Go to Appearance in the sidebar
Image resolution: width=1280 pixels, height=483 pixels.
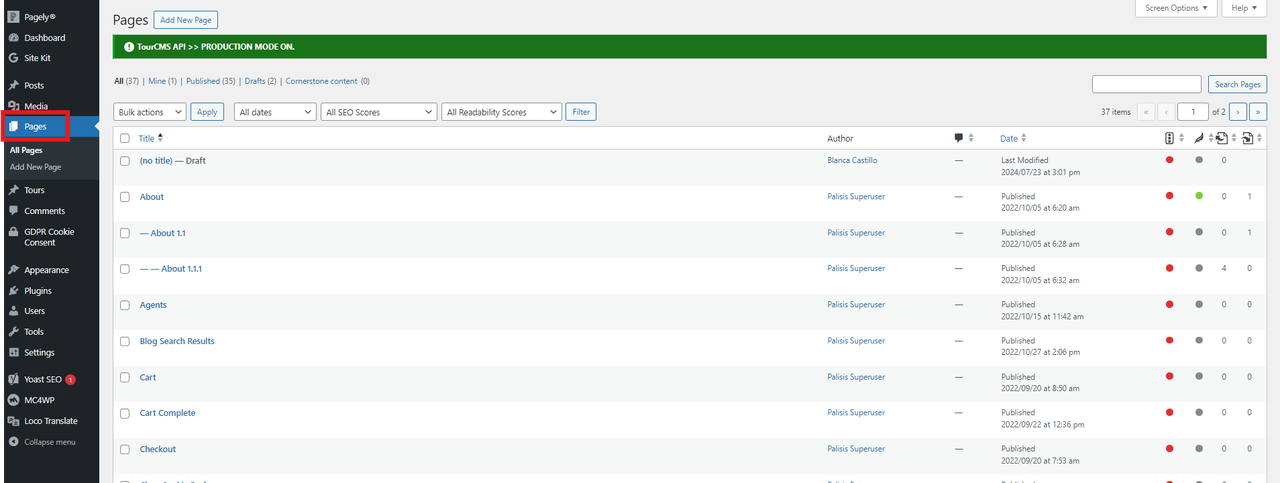(x=46, y=270)
